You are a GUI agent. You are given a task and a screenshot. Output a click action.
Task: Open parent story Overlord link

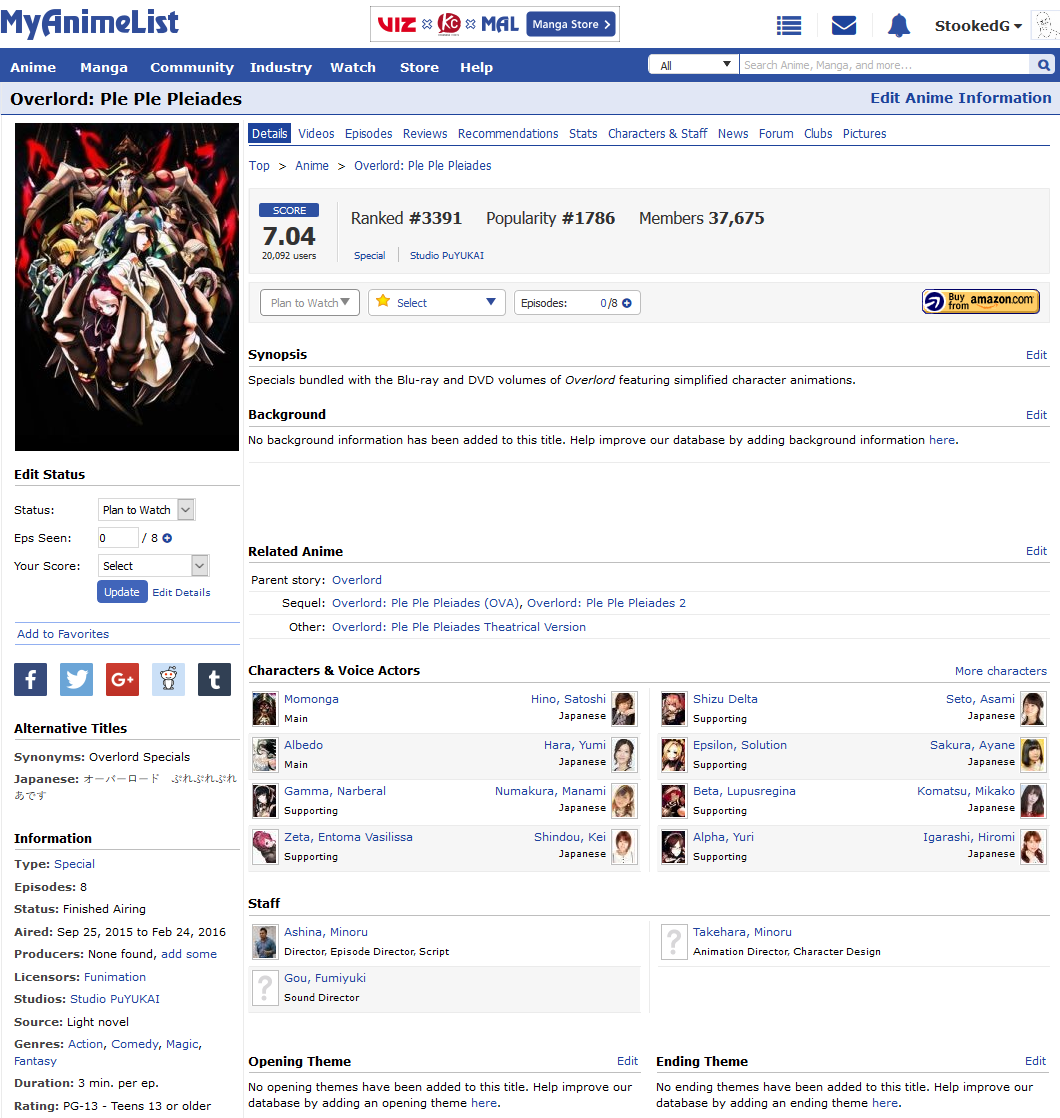357,580
